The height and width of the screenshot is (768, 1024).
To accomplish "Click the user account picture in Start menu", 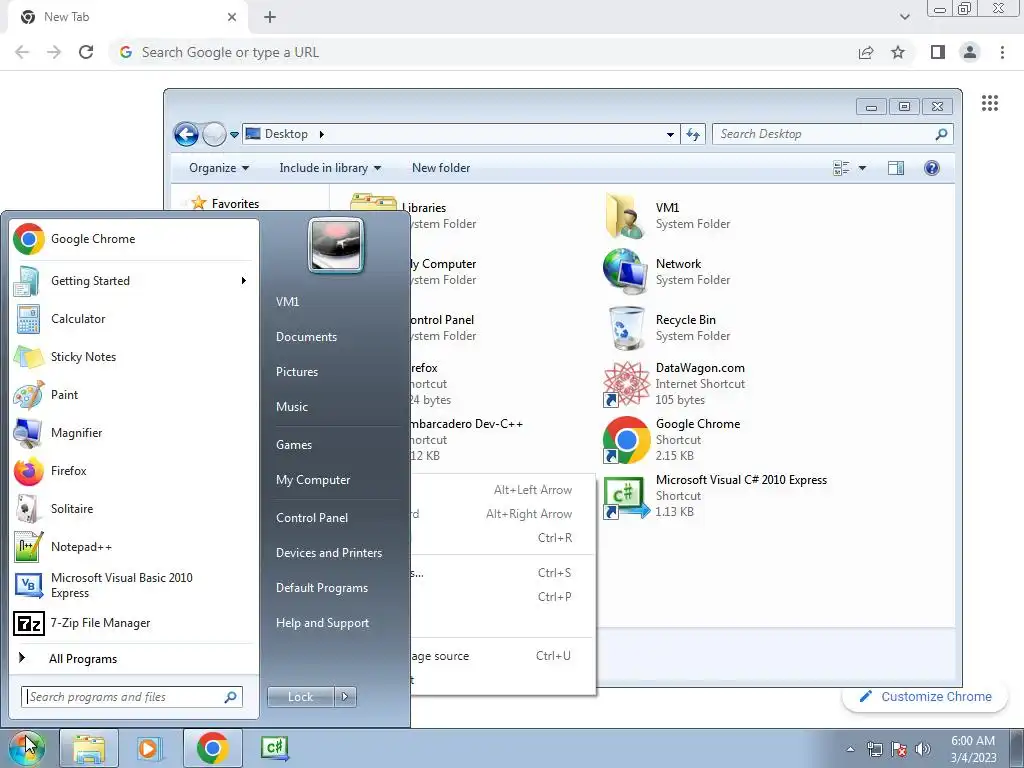I will click(336, 245).
